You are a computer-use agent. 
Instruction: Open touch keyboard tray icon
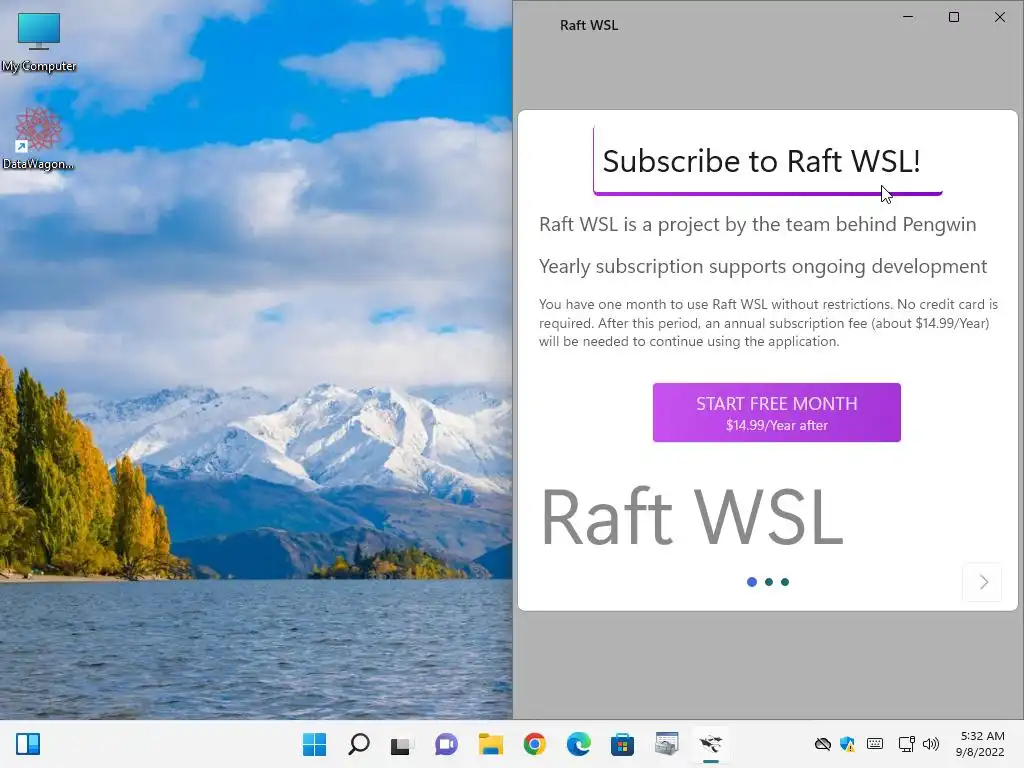click(875, 744)
